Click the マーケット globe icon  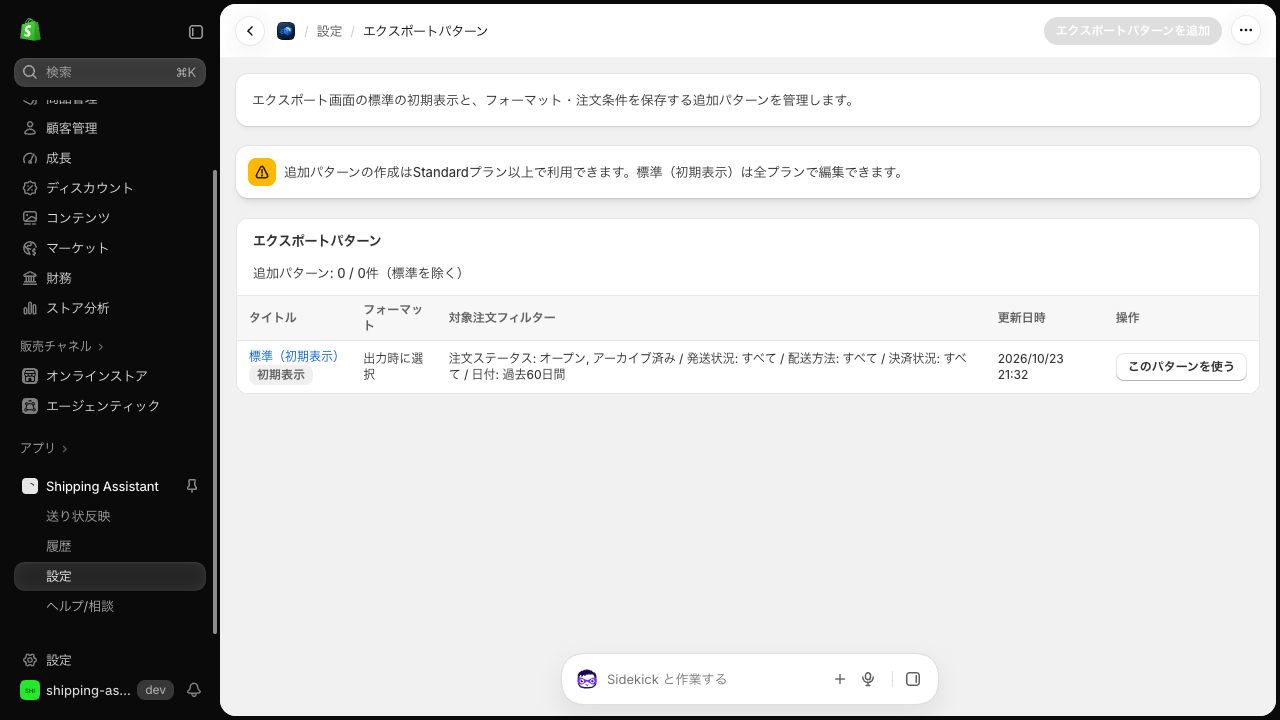30,248
